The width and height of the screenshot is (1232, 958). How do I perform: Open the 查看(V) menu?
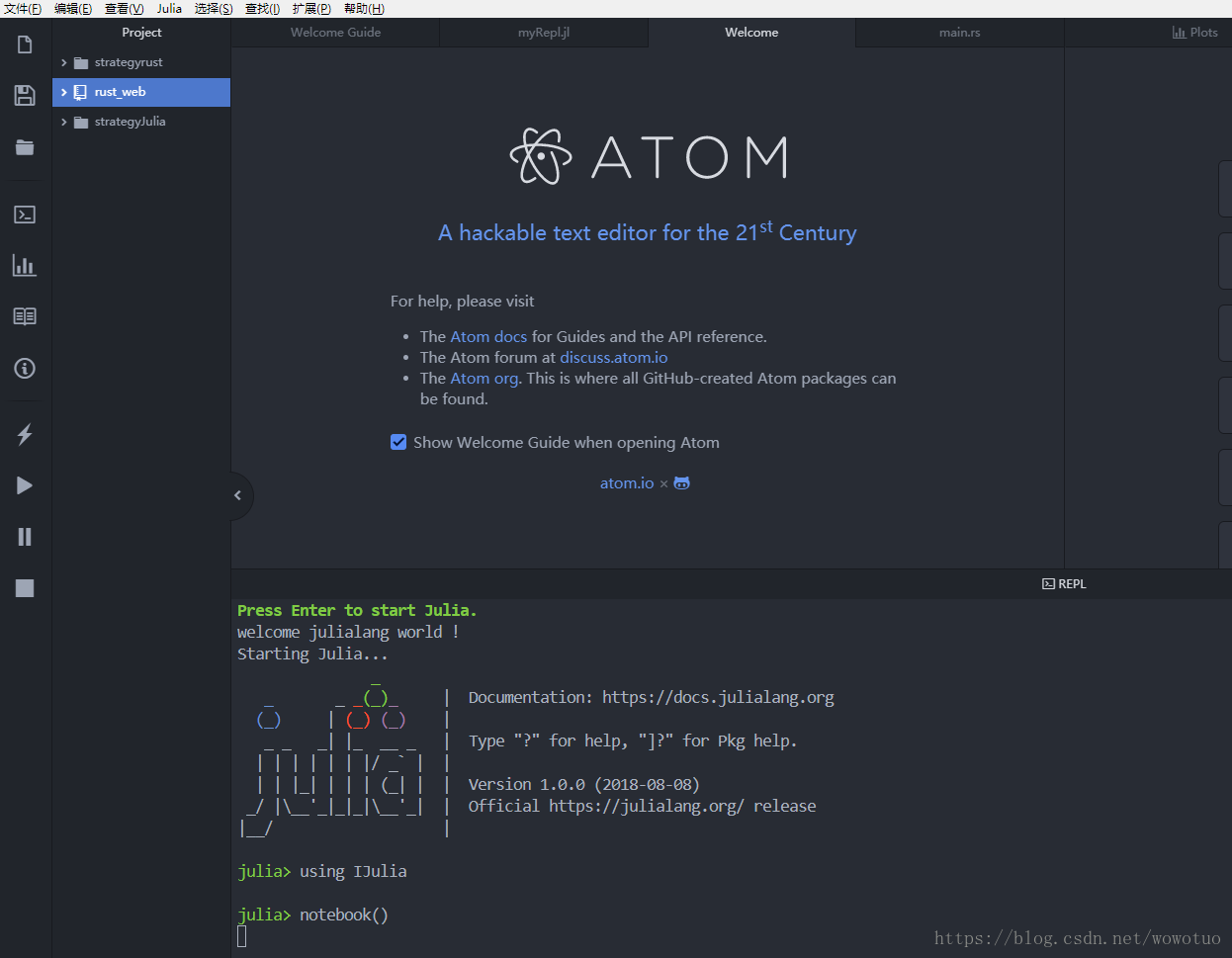(x=125, y=9)
